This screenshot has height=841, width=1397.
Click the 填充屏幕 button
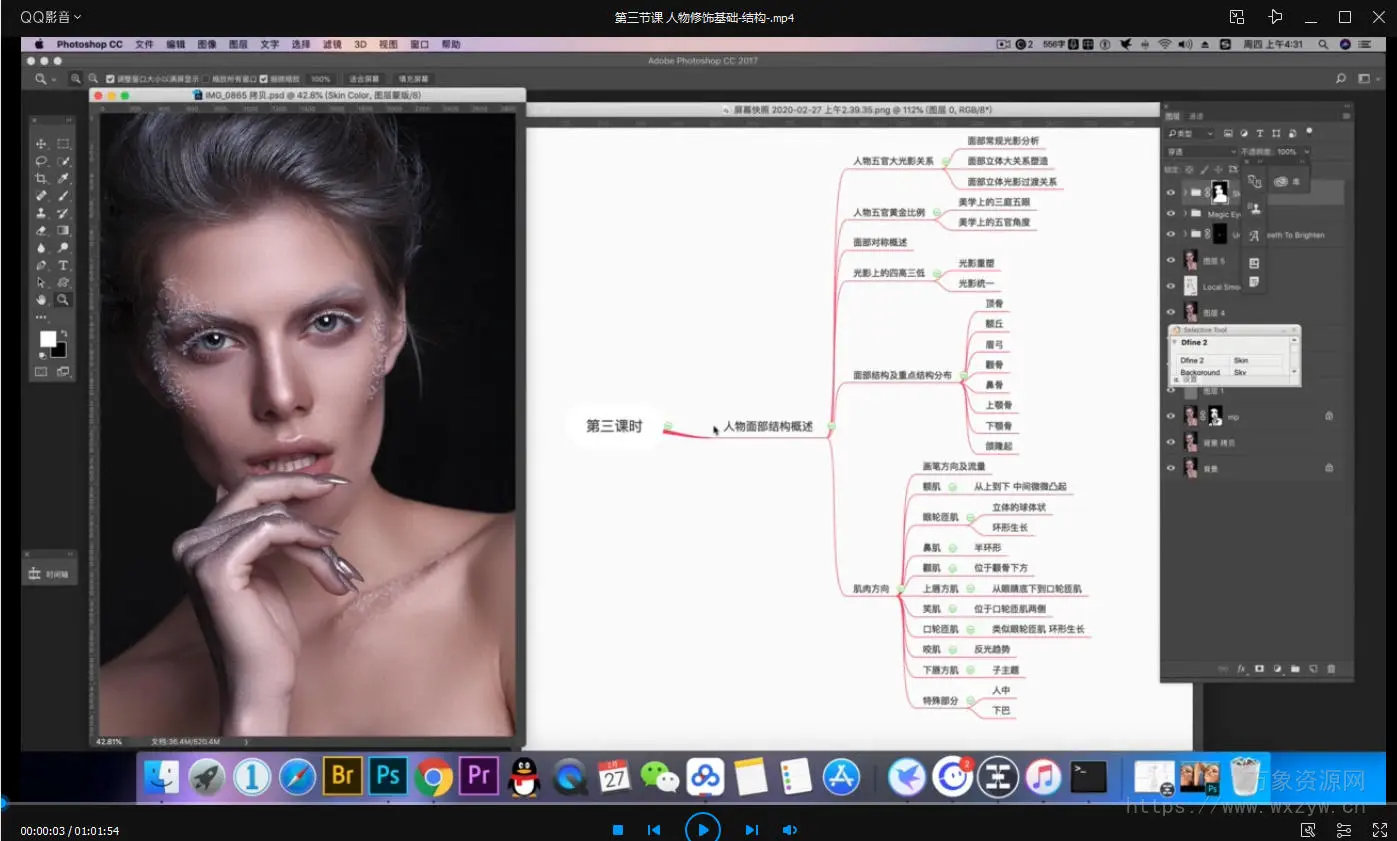(x=413, y=78)
